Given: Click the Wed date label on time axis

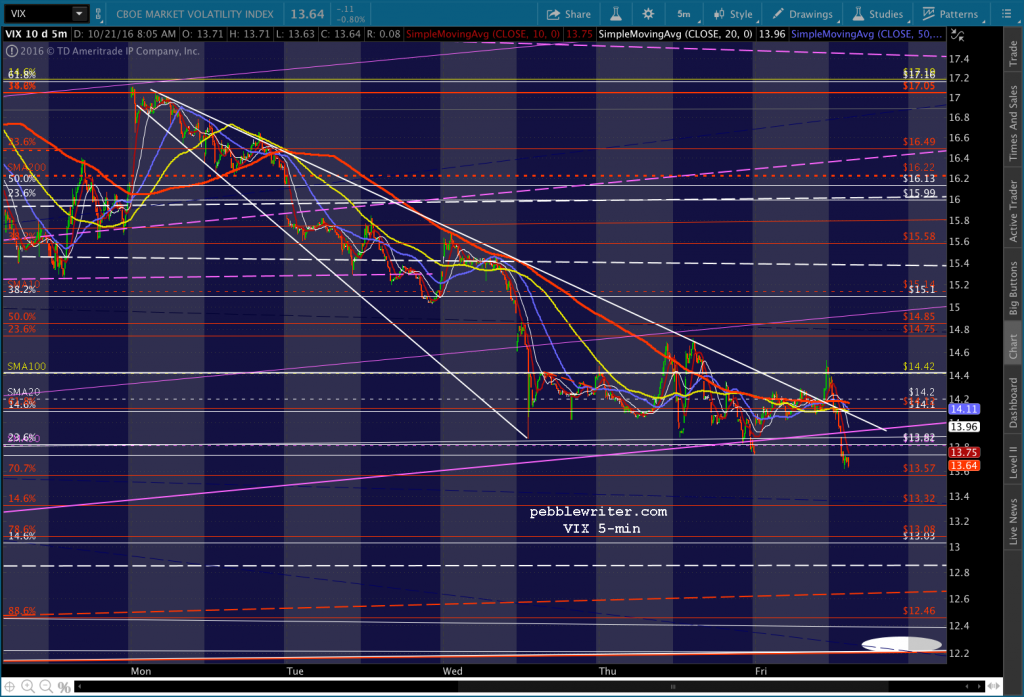Looking at the screenshot, I should [x=453, y=671].
